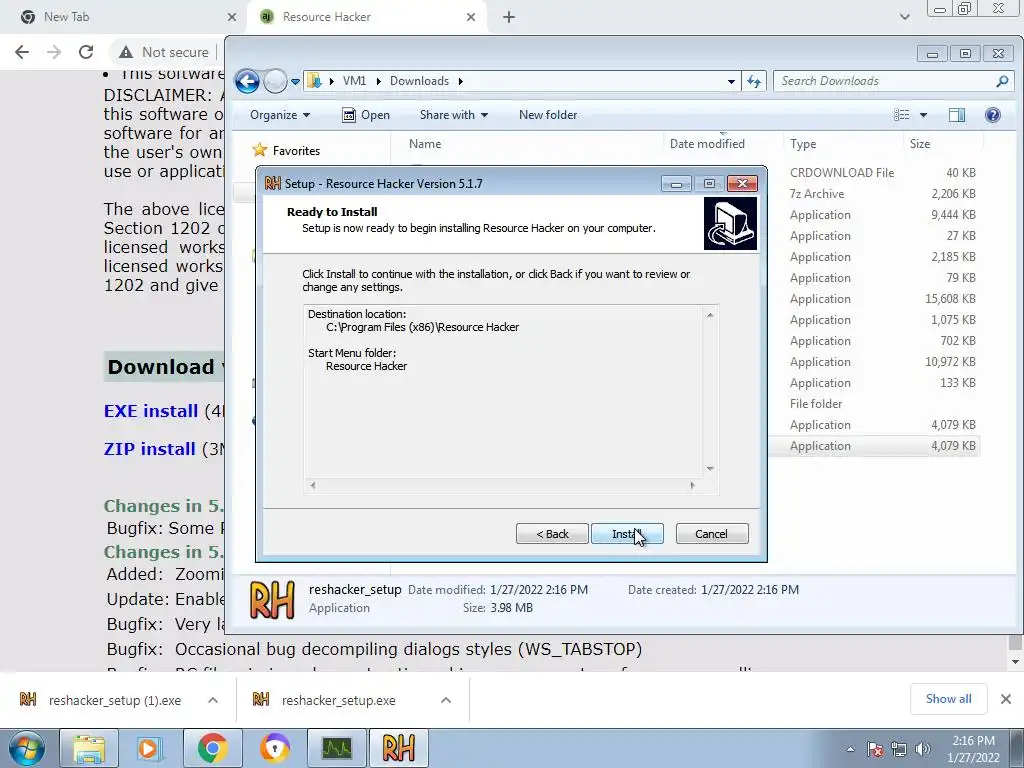Screen dimensions: 1024x768
Task: Open Explorer recent locations dropdown arrow
Action: pyautogui.click(x=295, y=82)
